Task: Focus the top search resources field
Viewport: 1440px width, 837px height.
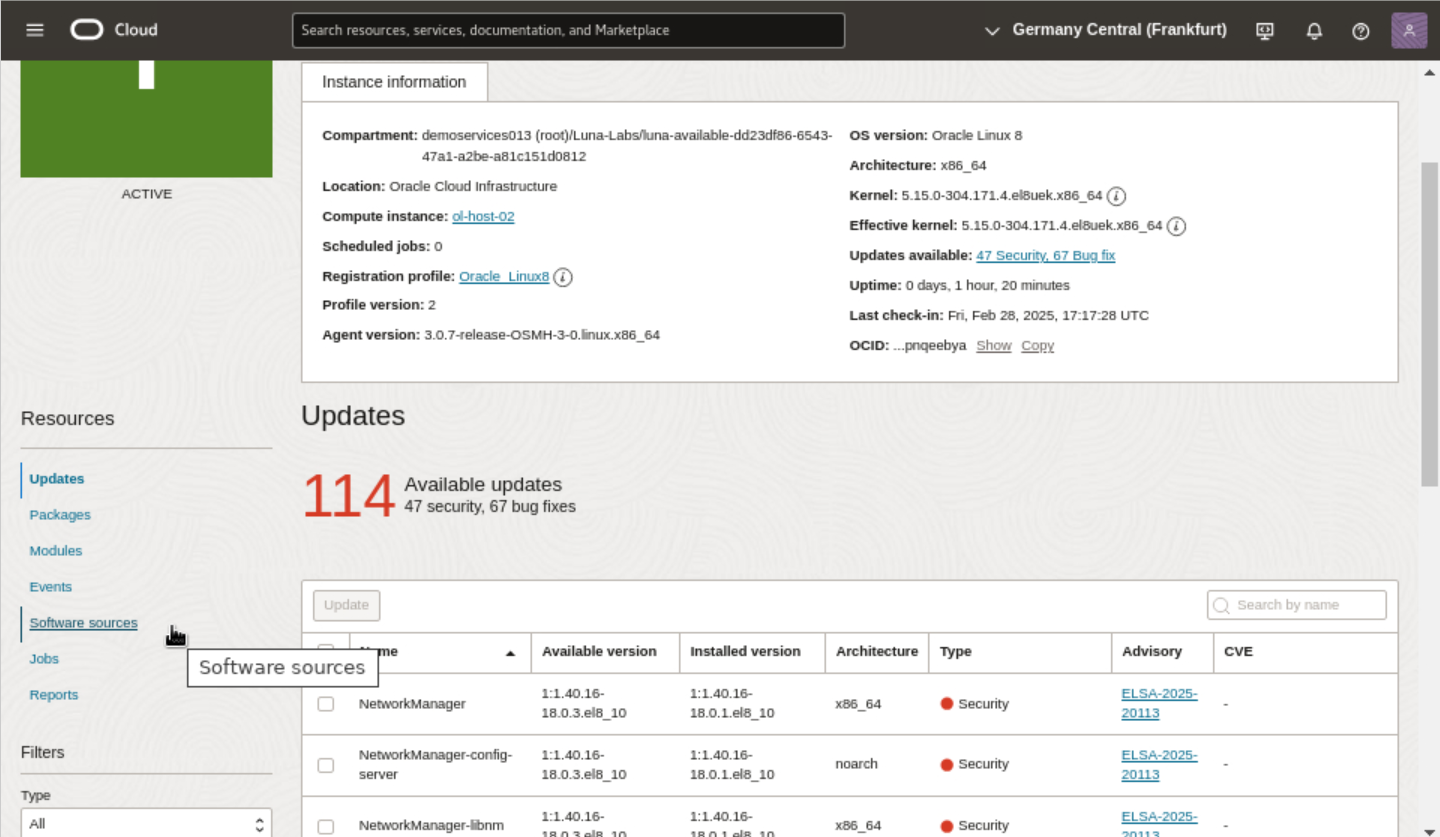Action: [x=568, y=30]
